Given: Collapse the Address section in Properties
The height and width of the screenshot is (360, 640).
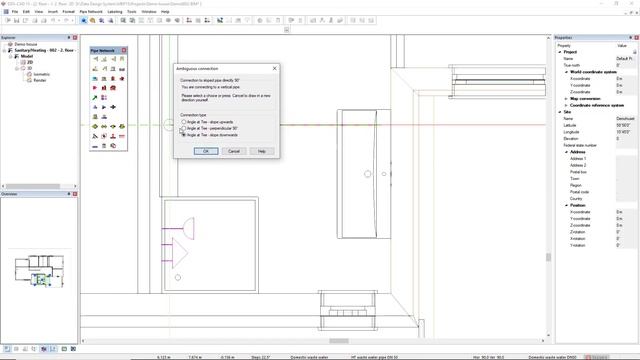Looking at the screenshot, I should pos(566,152).
